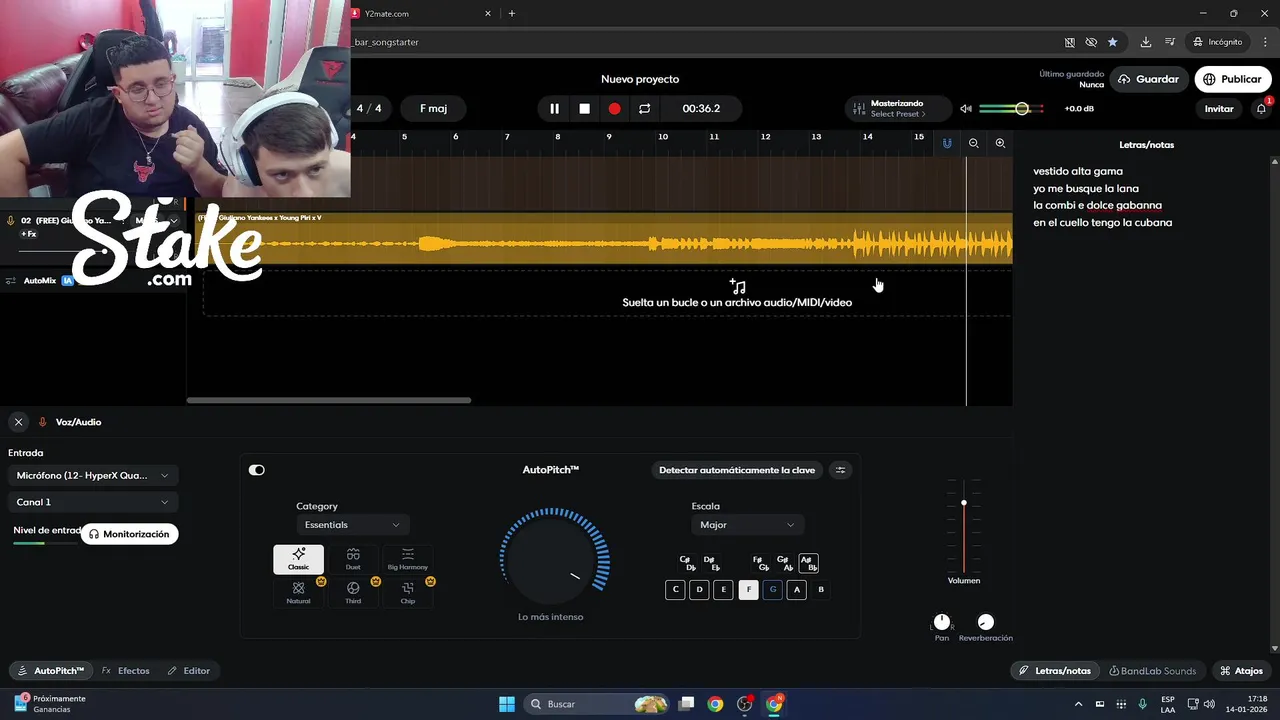Pause playback with the pause button
This screenshot has height=720, width=1280.
pos(554,108)
